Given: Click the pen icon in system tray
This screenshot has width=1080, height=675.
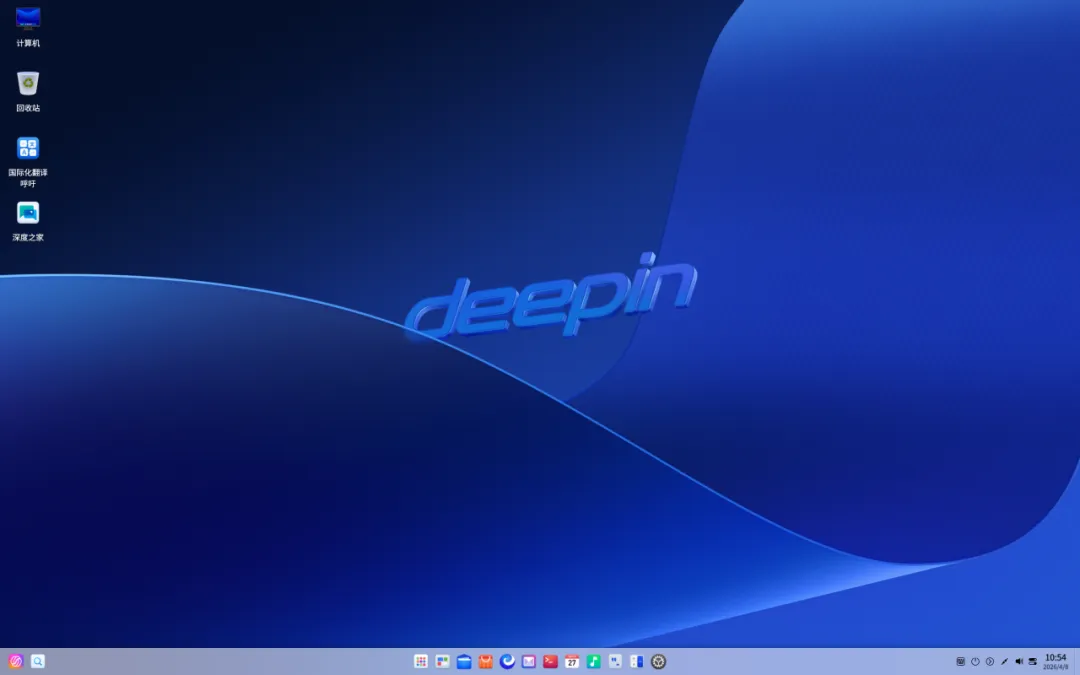Looking at the screenshot, I should click(x=1004, y=661).
